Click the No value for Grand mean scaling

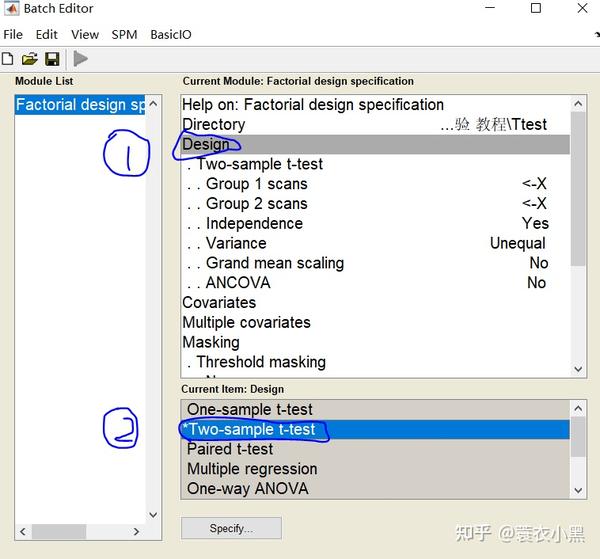[x=539, y=263]
